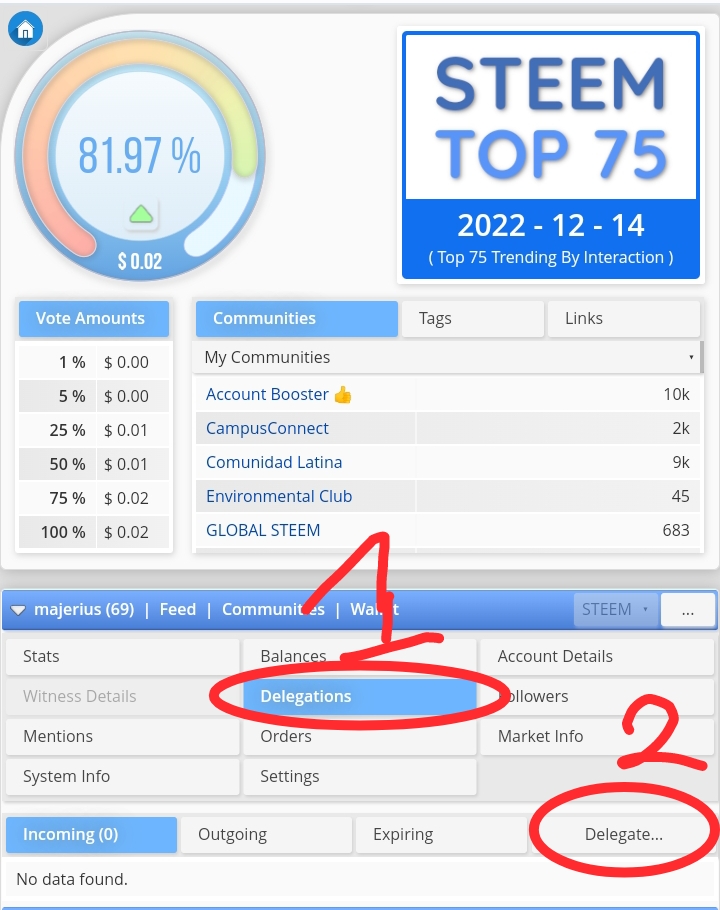Open the Balances section
The image size is (720, 910).
[x=360, y=656]
